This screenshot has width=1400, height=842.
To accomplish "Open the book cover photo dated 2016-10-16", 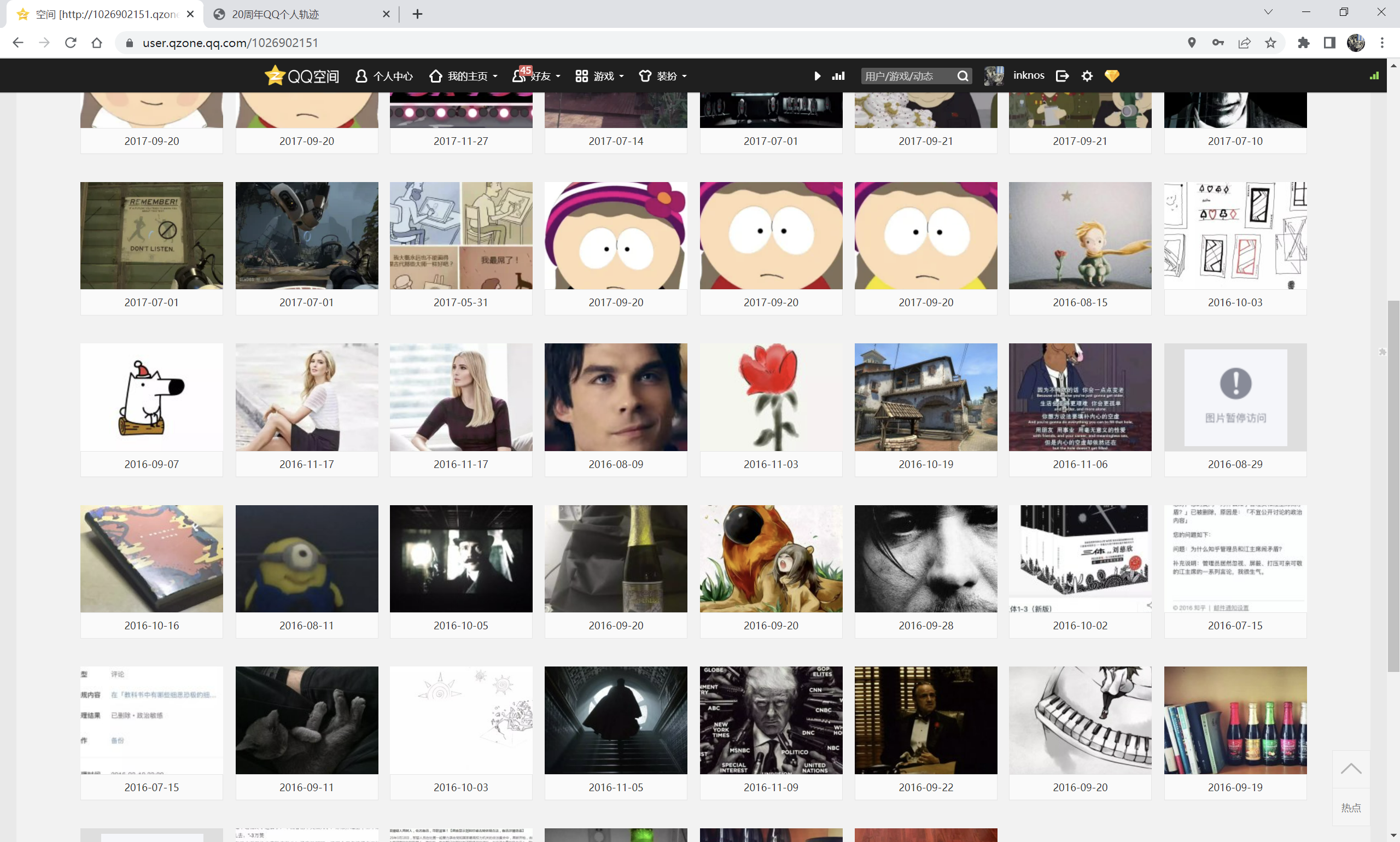I will tap(151, 558).
